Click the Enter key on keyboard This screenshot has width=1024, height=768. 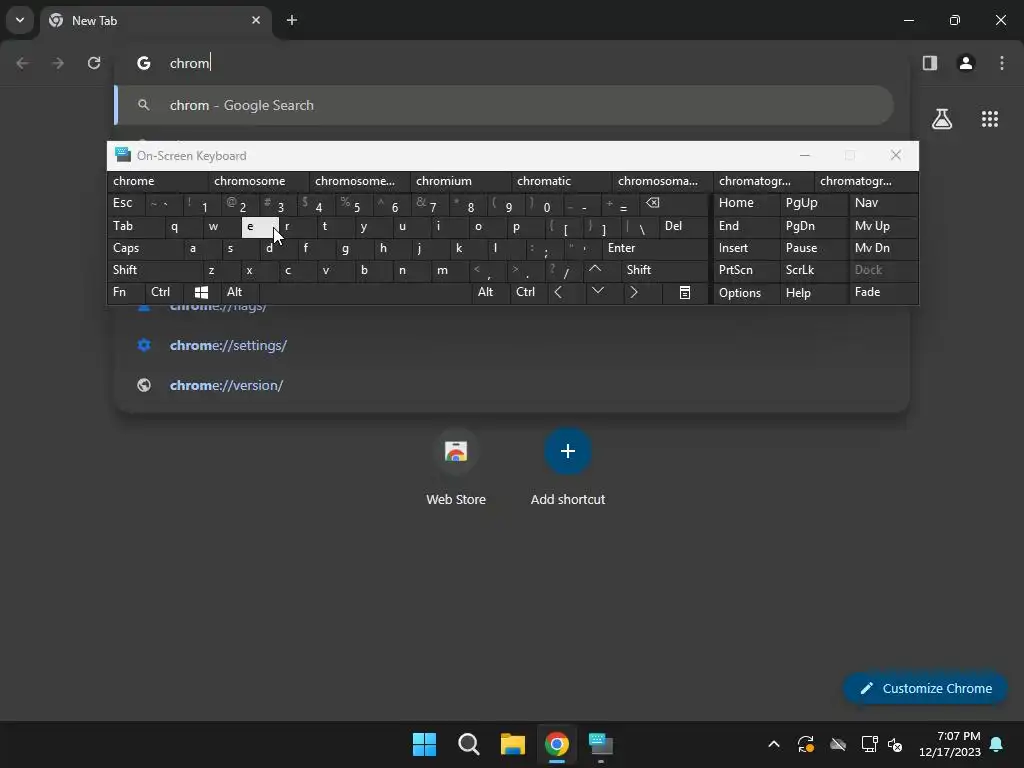pos(655,248)
